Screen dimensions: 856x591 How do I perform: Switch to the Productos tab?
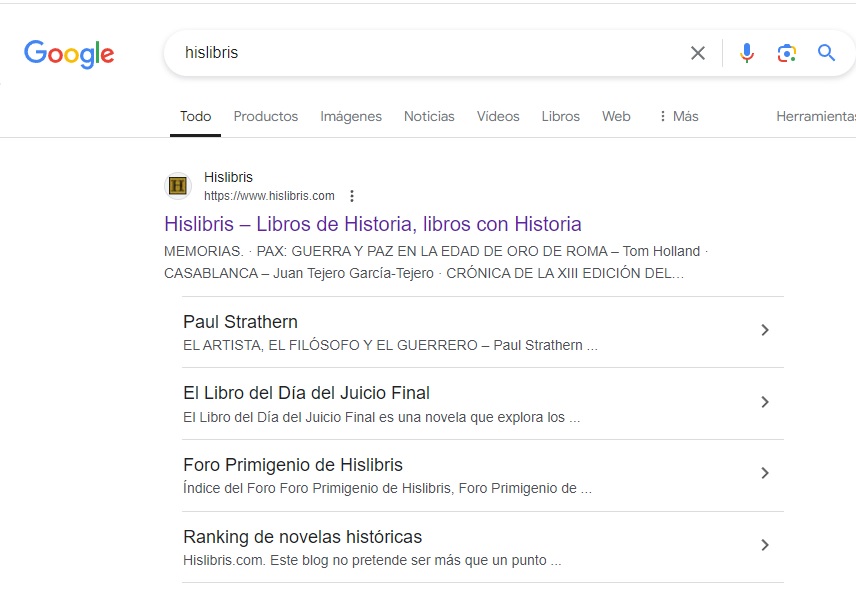click(x=266, y=116)
